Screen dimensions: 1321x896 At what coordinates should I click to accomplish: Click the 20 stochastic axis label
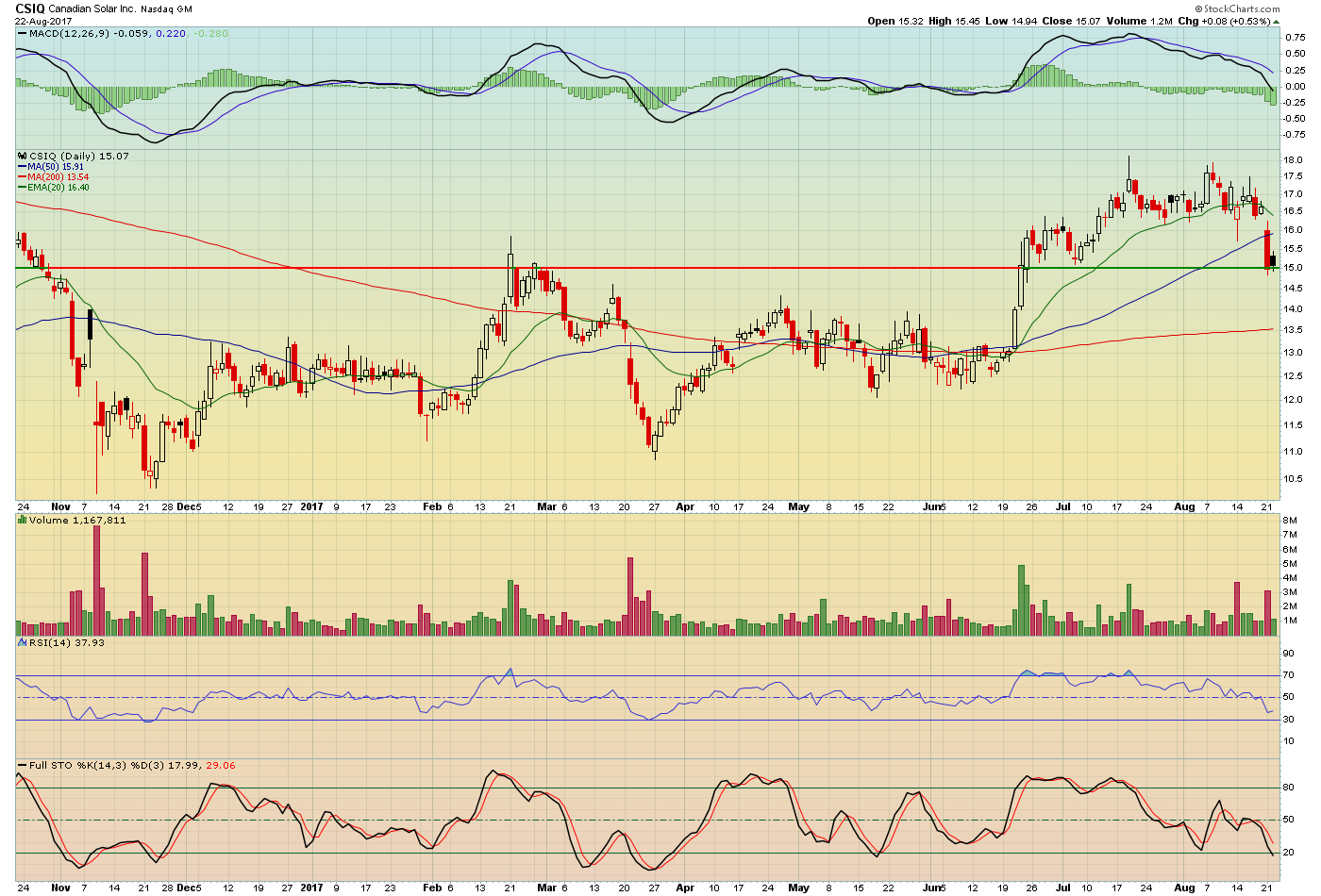1288,853
